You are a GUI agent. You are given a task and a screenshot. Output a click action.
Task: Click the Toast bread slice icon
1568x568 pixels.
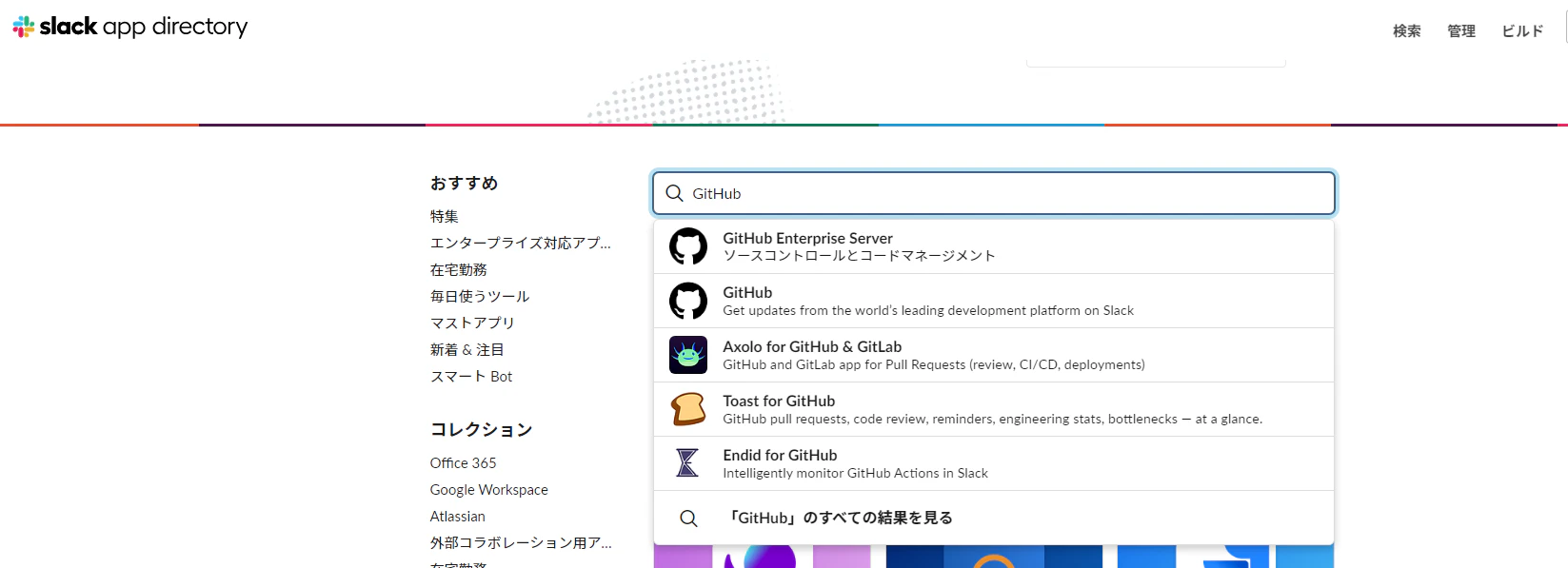pos(688,409)
